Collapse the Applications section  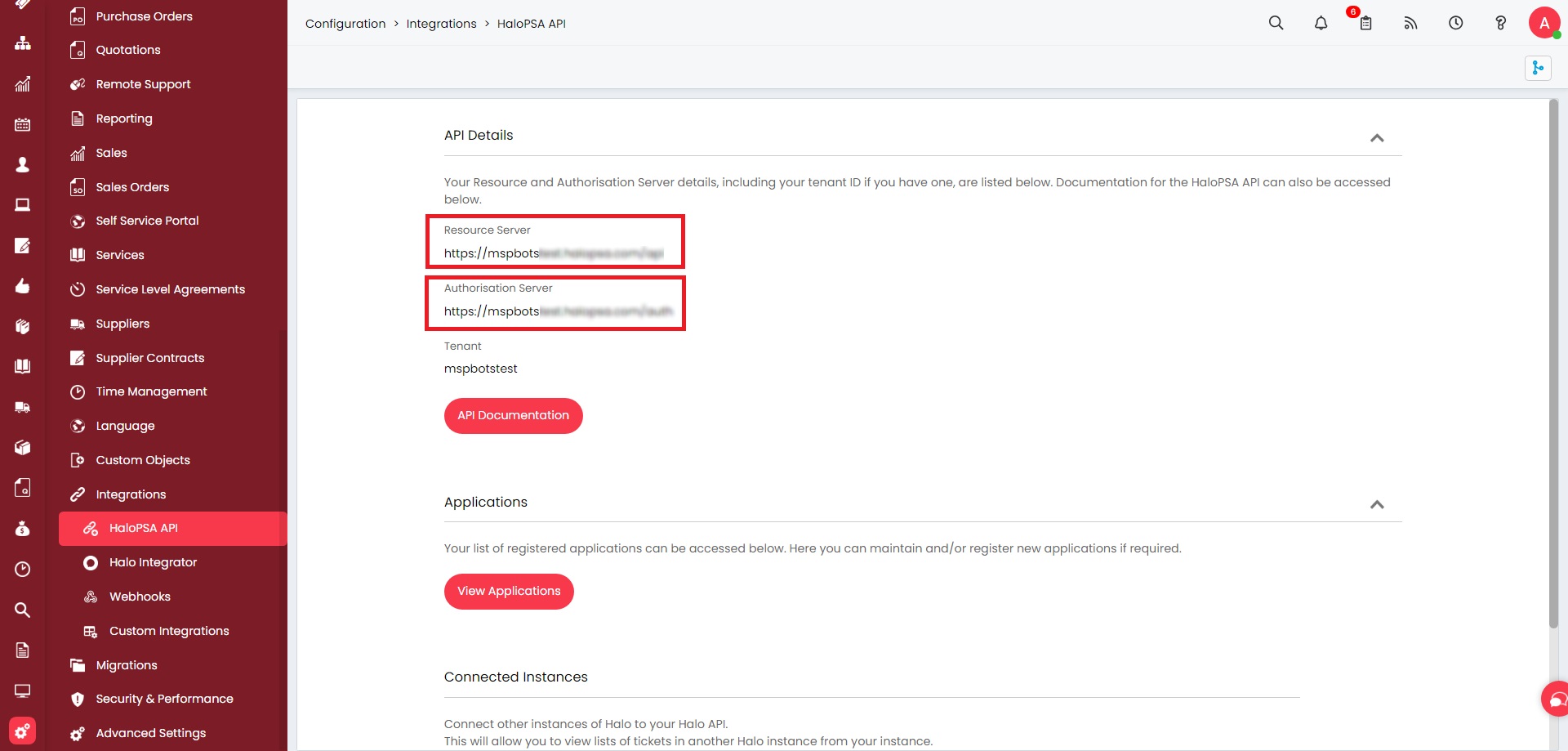click(1377, 504)
